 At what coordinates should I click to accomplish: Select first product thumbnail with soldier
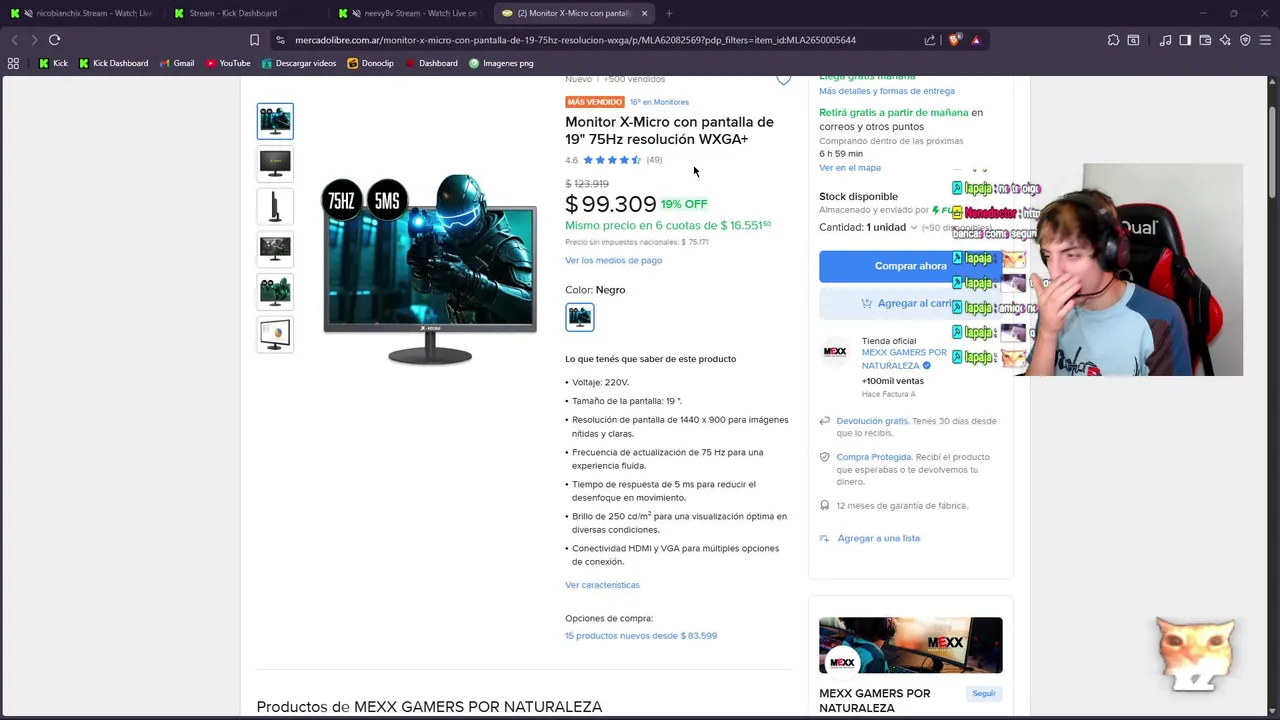click(275, 121)
